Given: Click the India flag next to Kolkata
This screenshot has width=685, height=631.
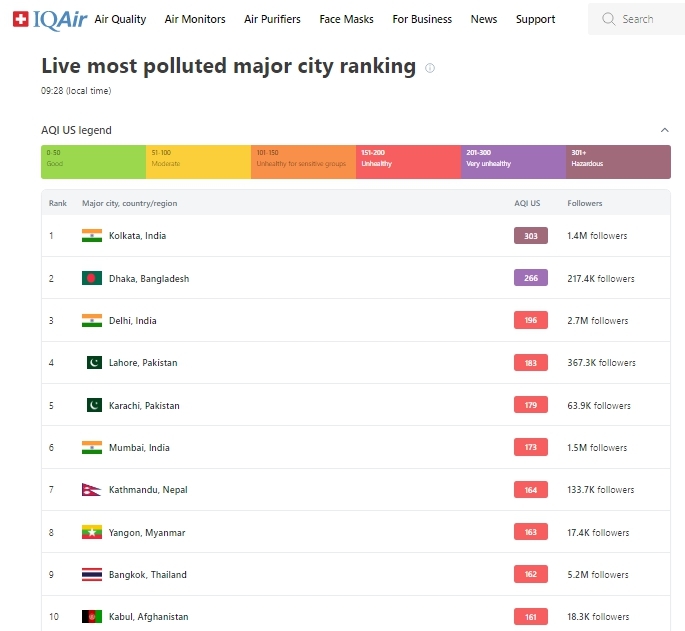Looking at the screenshot, I should click(x=92, y=236).
